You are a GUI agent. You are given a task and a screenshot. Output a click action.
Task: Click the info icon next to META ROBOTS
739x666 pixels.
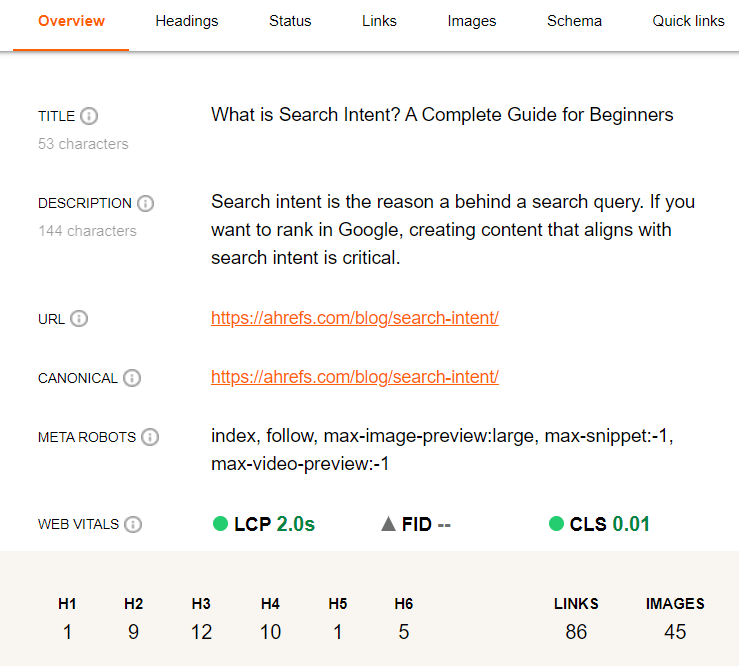(150, 437)
